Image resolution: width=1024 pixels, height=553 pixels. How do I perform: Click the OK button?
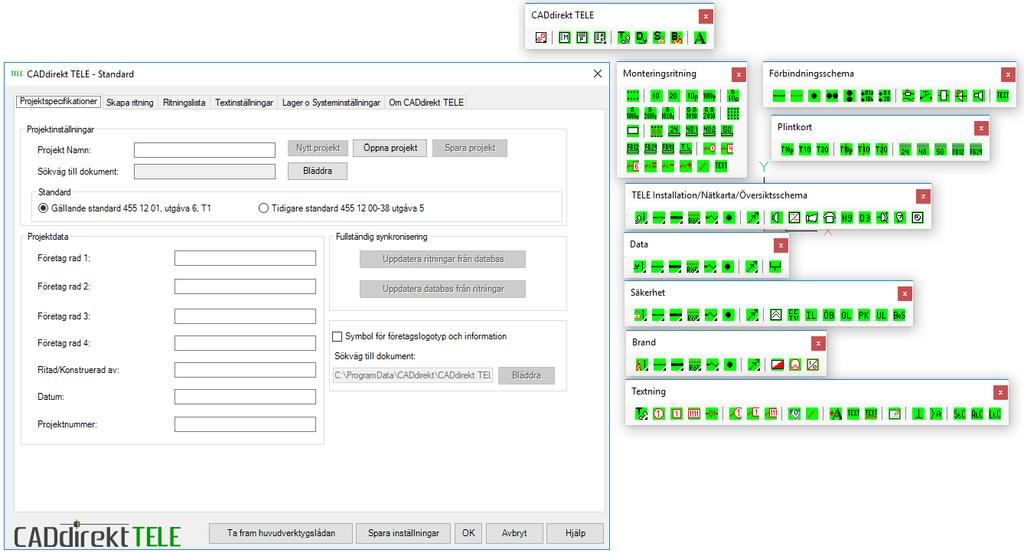pyautogui.click(x=468, y=533)
